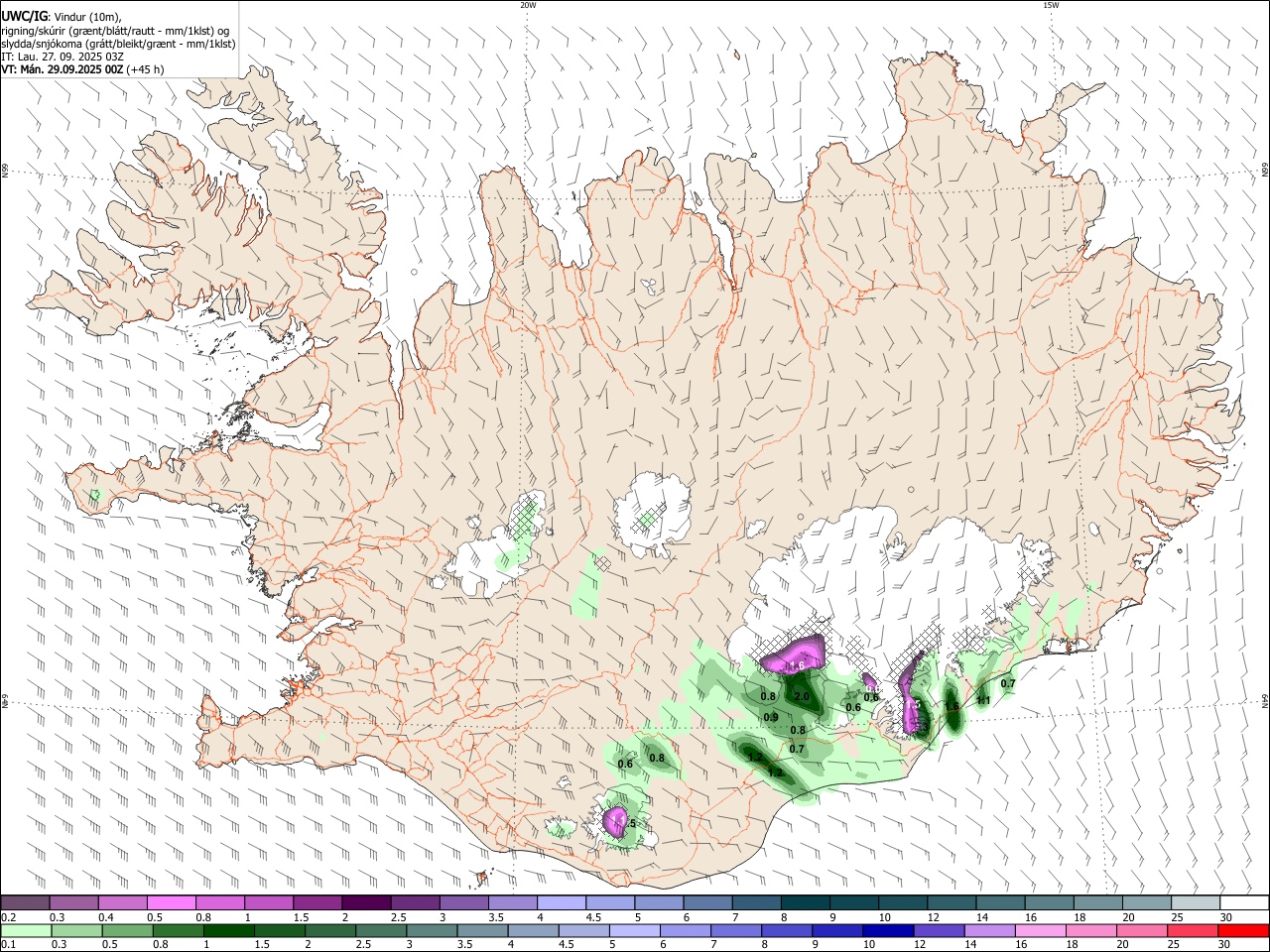Select the lavender 4 swatch in the snow legend row
The width and height of the screenshot is (1270, 952).
click(x=560, y=903)
